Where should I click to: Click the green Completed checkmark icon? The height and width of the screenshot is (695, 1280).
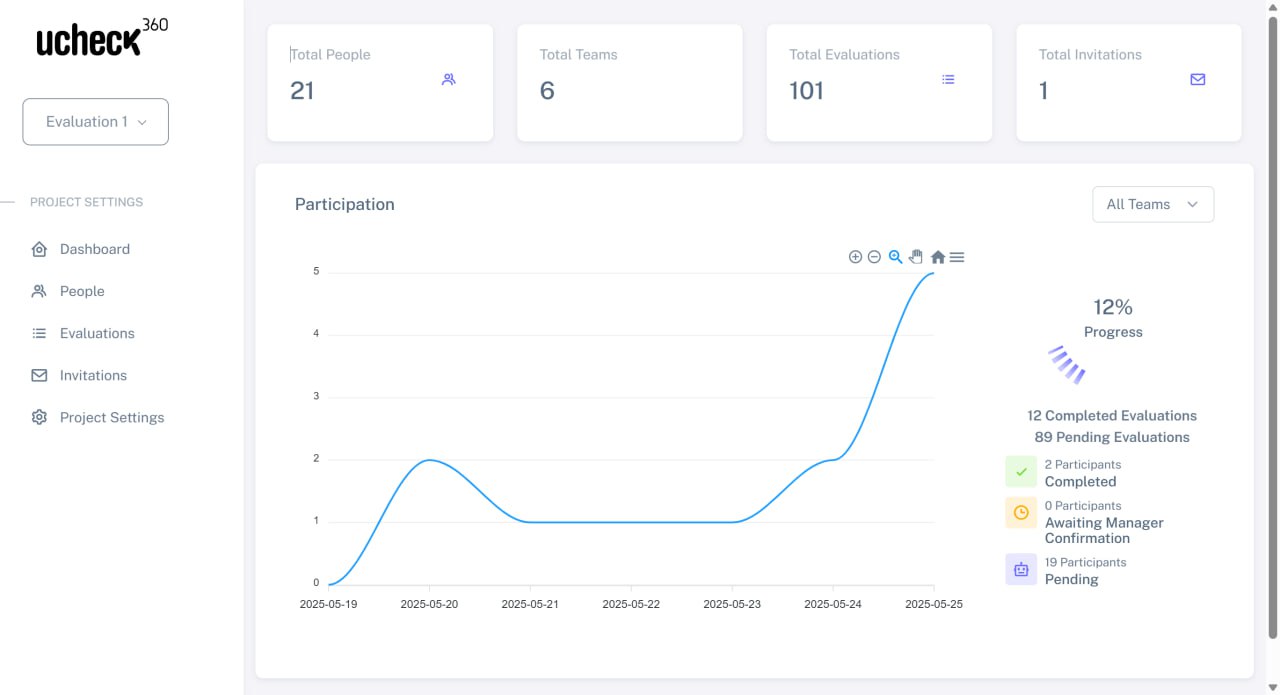pos(1021,472)
